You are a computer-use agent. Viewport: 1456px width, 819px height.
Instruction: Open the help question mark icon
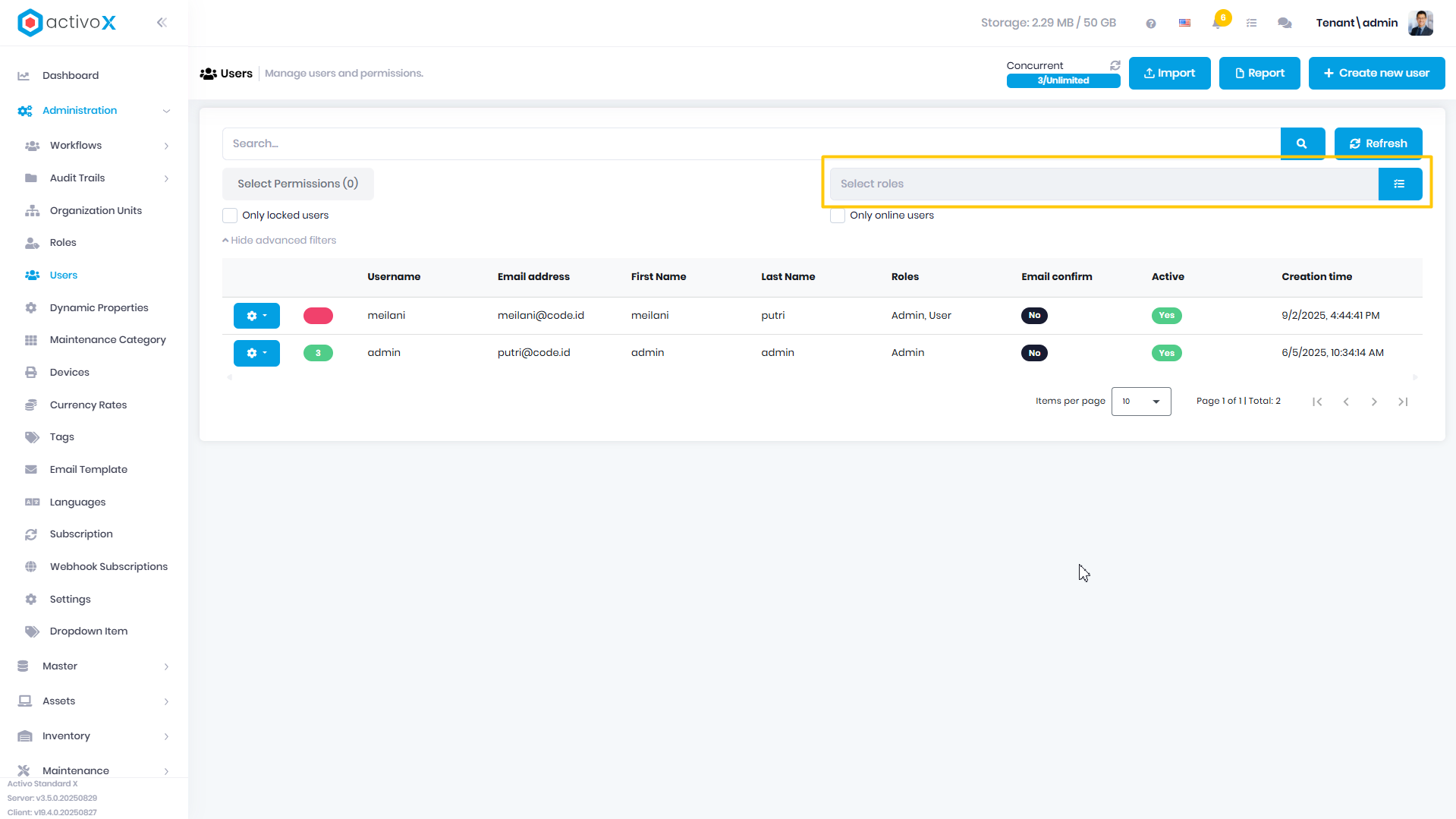pos(1151,24)
